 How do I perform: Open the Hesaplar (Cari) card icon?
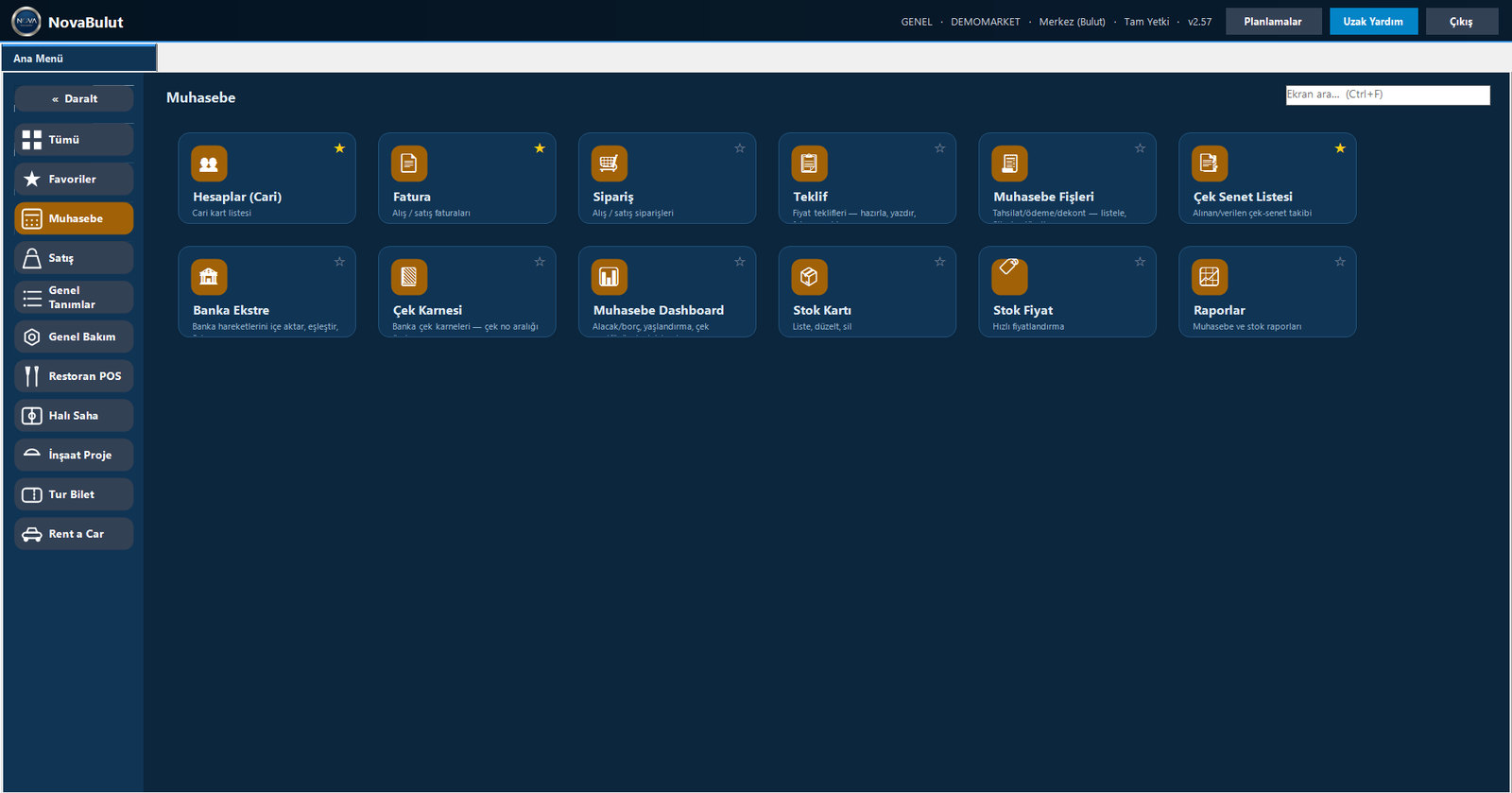[x=209, y=164]
